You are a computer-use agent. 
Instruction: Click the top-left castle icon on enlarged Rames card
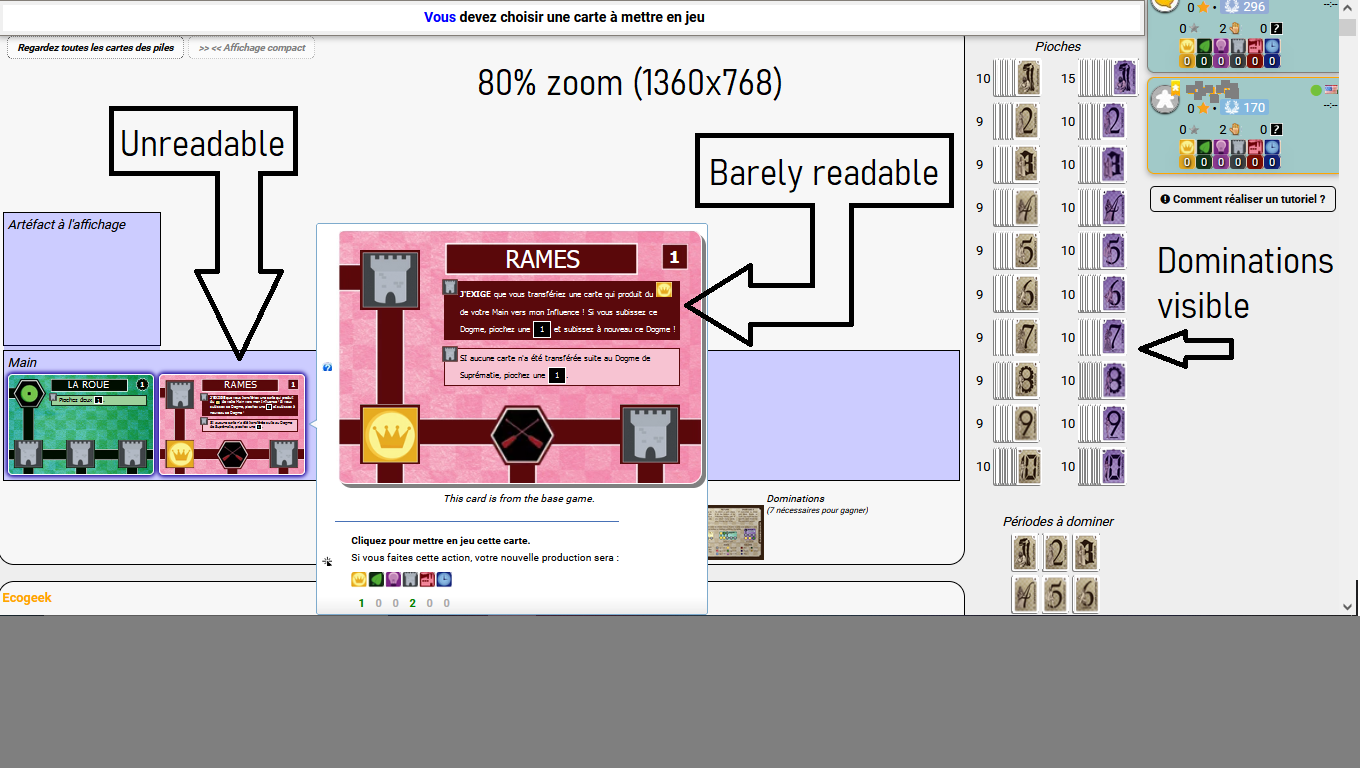tap(390, 279)
